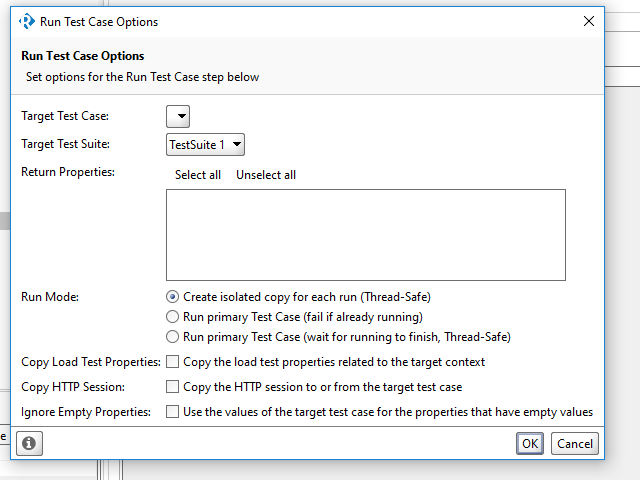Image resolution: width=640 pixels, height=480 pixels.
Task: Select Run primary Test Case (wait for running)
Action: [x=173, y=337]
